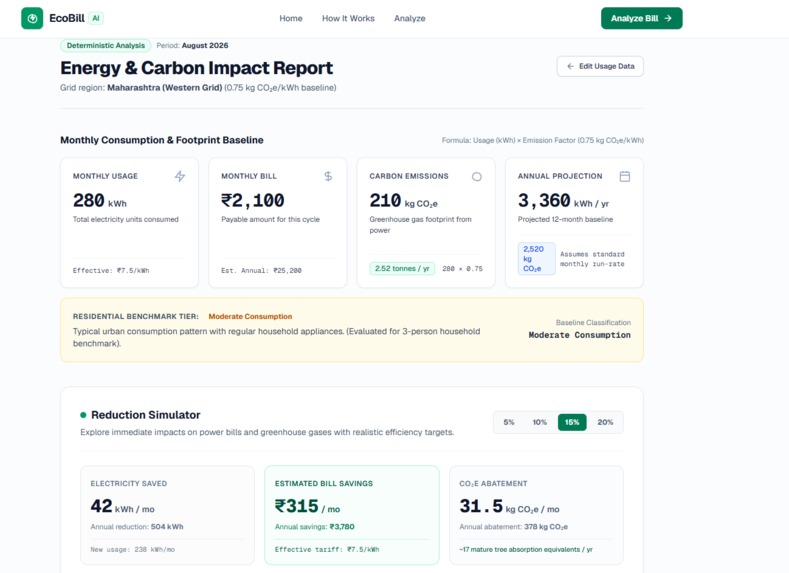Click the Period: August 2026 text

point(192,45)
